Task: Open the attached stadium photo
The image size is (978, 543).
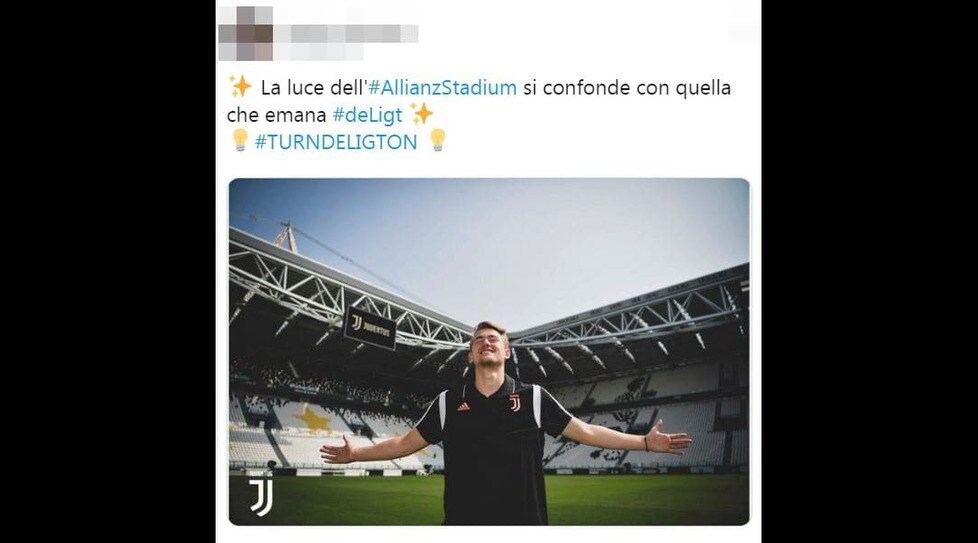Action: coord(489,352)
